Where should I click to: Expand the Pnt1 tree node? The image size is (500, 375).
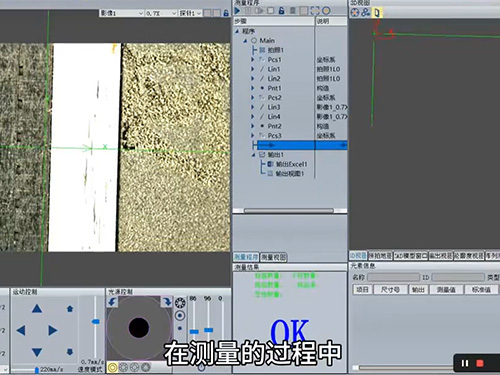[x=253, y=88]
